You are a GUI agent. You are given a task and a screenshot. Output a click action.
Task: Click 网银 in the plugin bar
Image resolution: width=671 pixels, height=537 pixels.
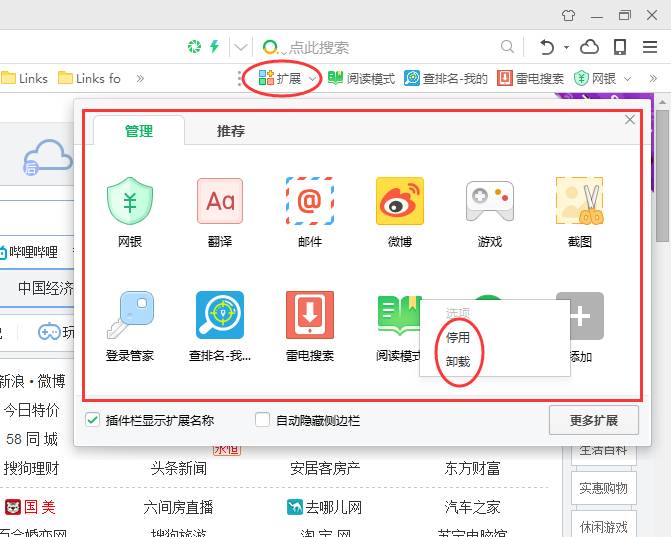tap(595, 79)
